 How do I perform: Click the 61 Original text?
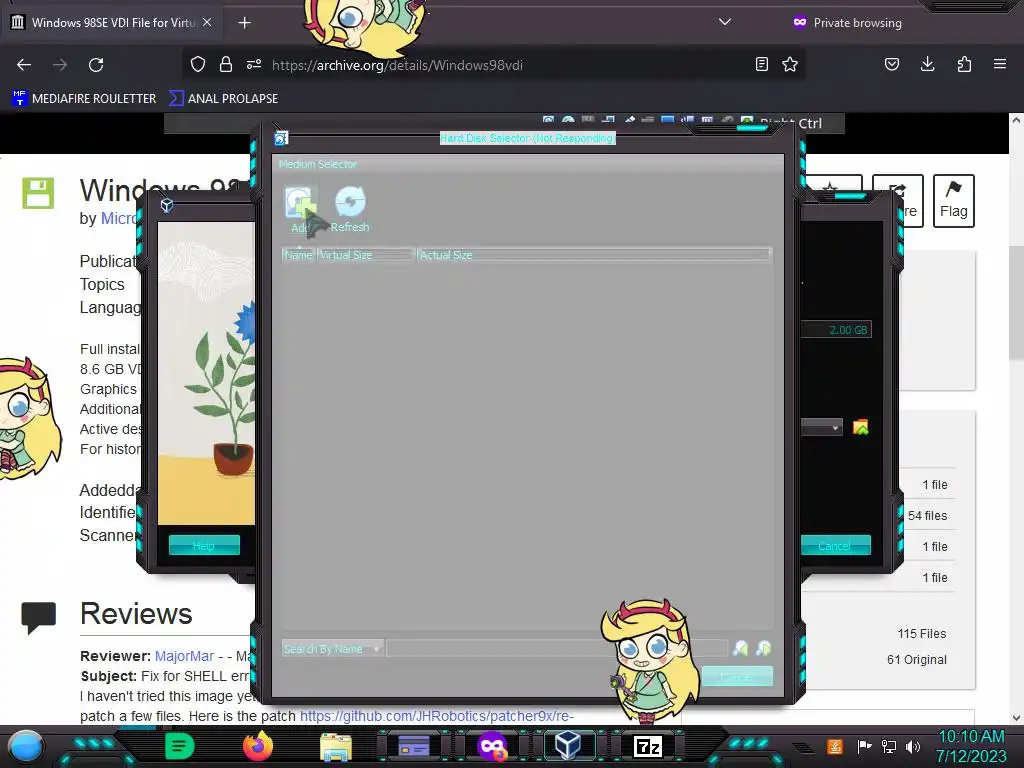916,660
